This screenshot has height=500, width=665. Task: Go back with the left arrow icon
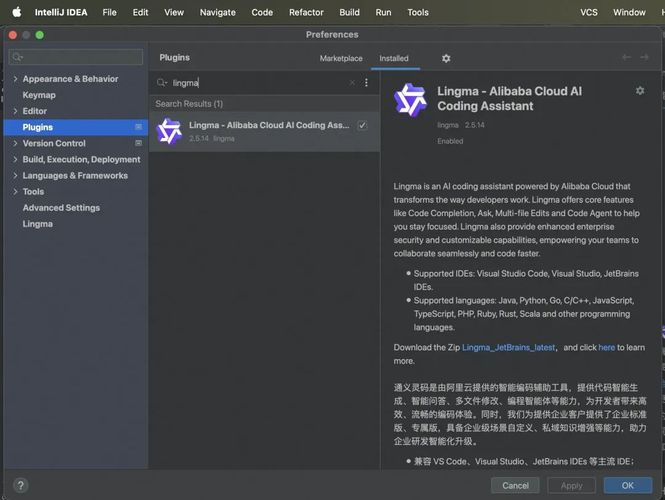626,57
